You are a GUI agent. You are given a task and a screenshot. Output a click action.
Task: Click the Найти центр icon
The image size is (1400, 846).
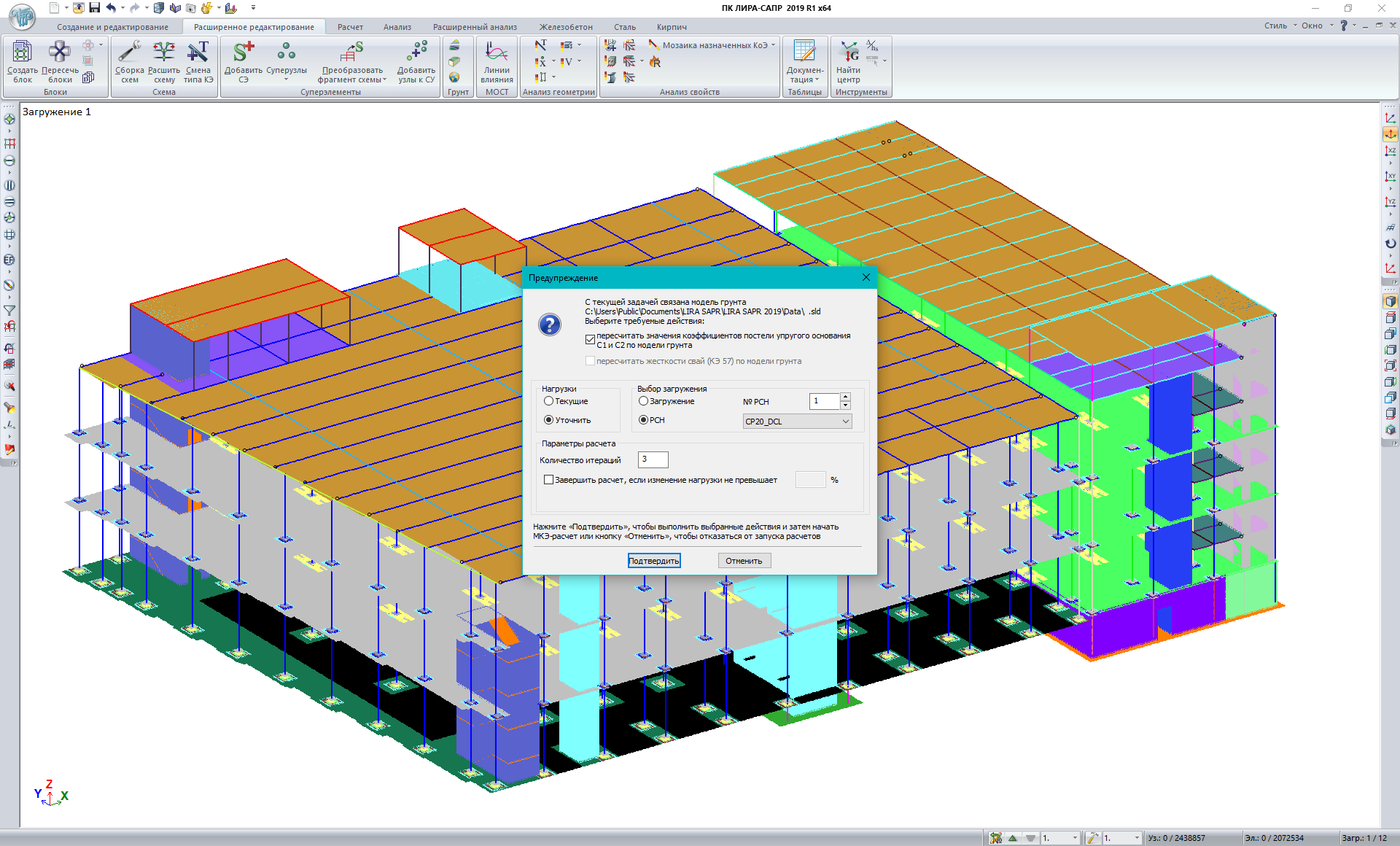point(849,61)
